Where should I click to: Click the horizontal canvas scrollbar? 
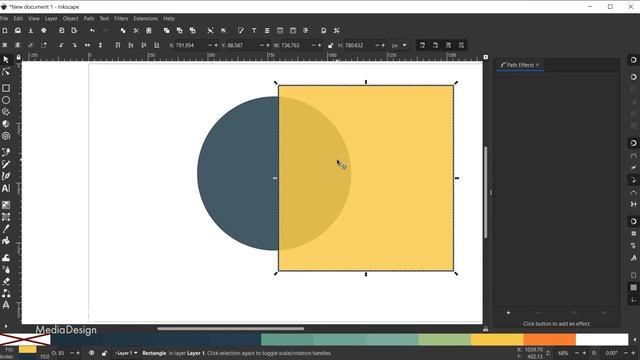(x=231, y=329)
